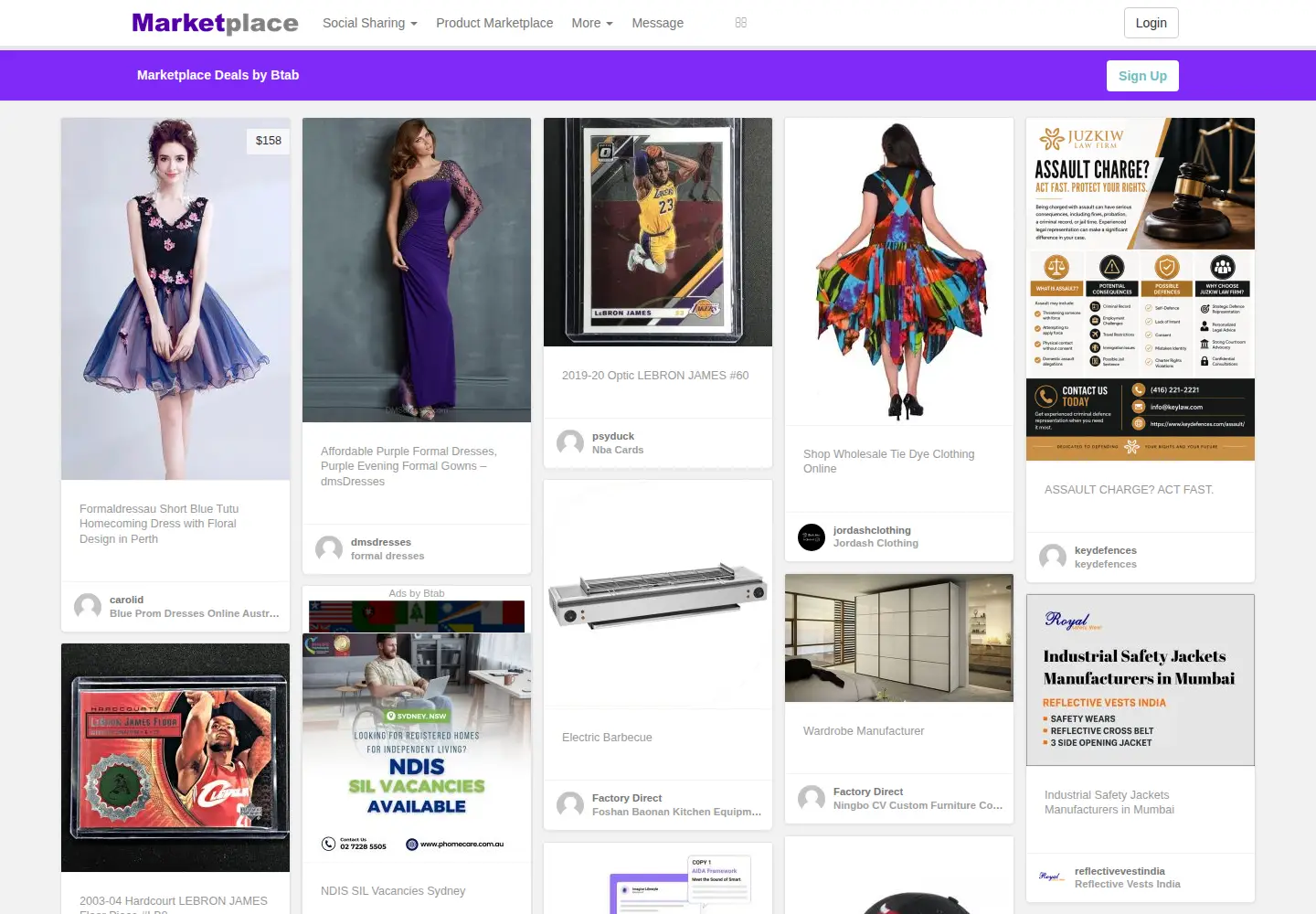Open tie dye dress image
Image resolution: width=1316 pixels, height=914 pixels.
899,271
